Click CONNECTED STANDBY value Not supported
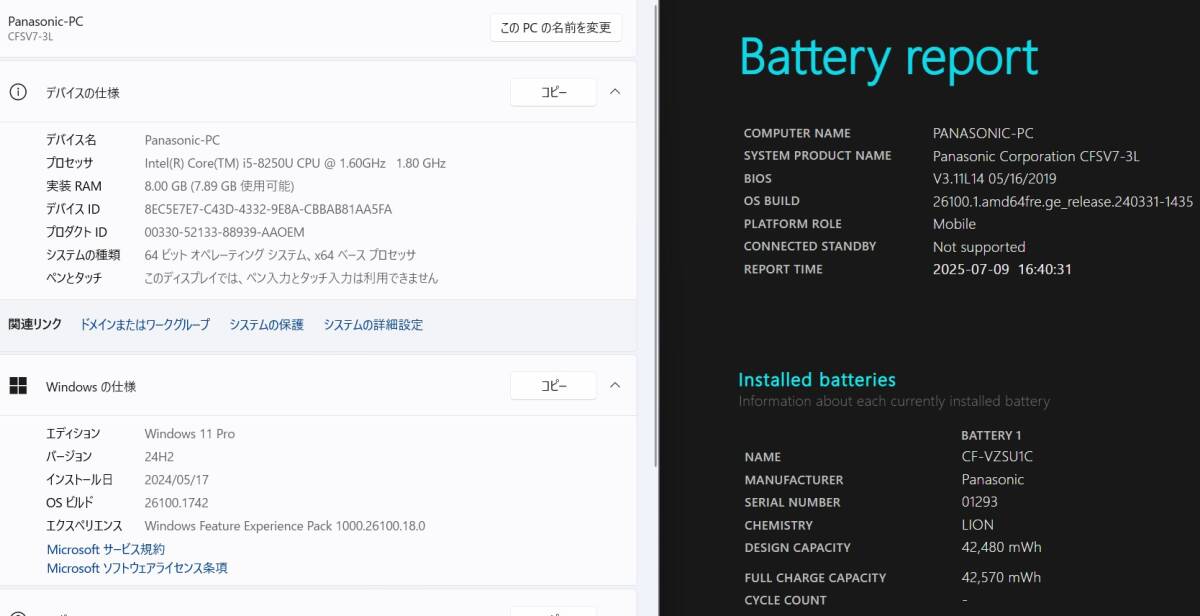 (979, 247)
